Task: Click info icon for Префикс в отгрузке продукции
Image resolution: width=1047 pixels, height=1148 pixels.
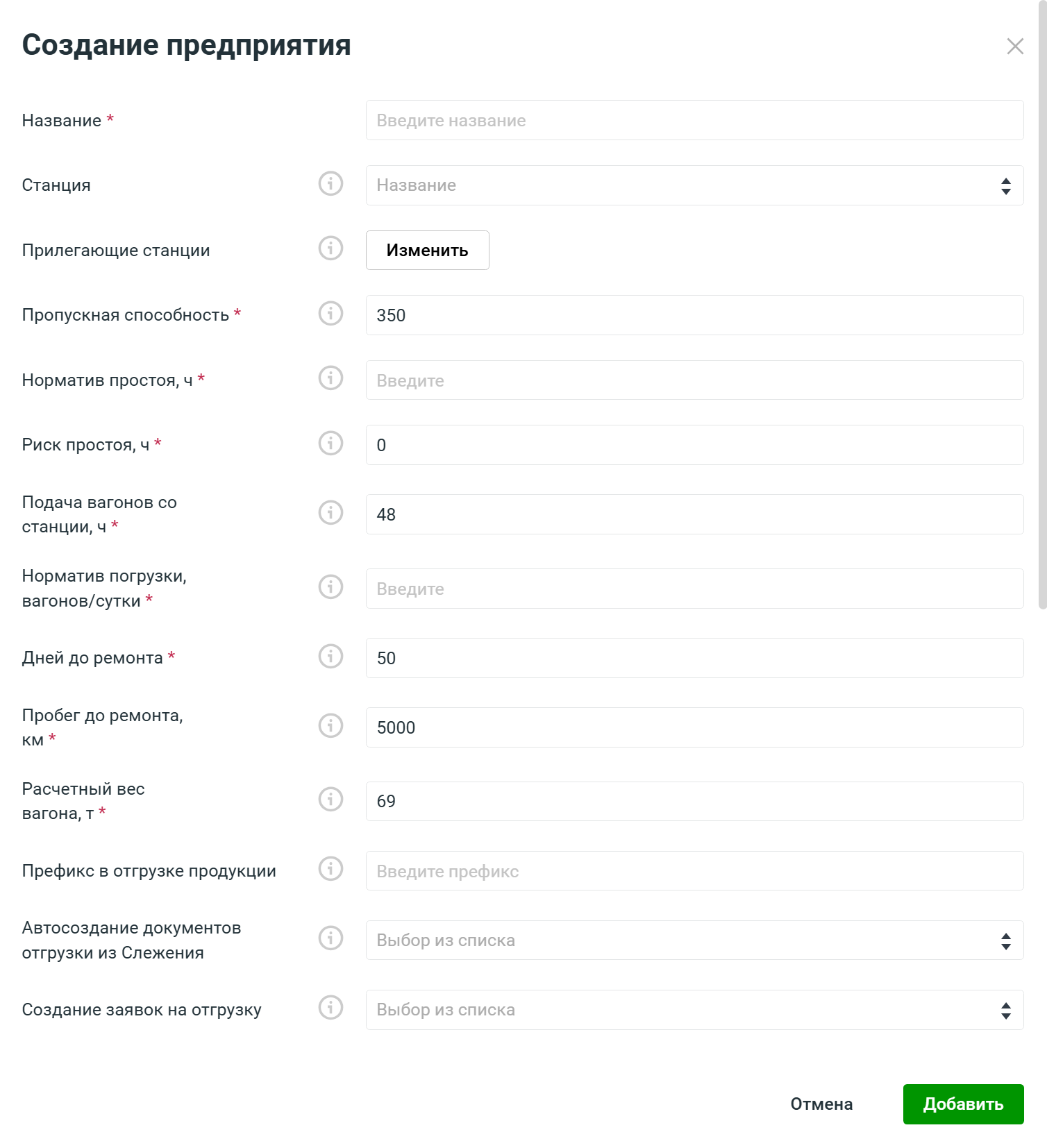Action: 330,869
